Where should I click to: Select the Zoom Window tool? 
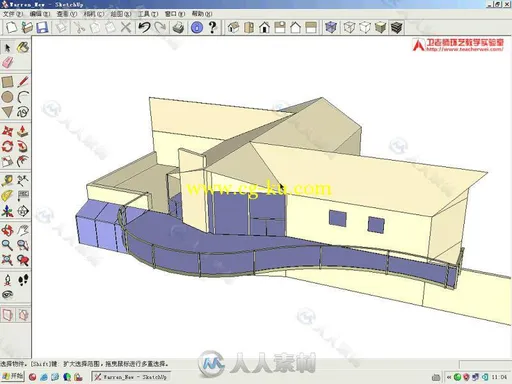tap(23, 245)
